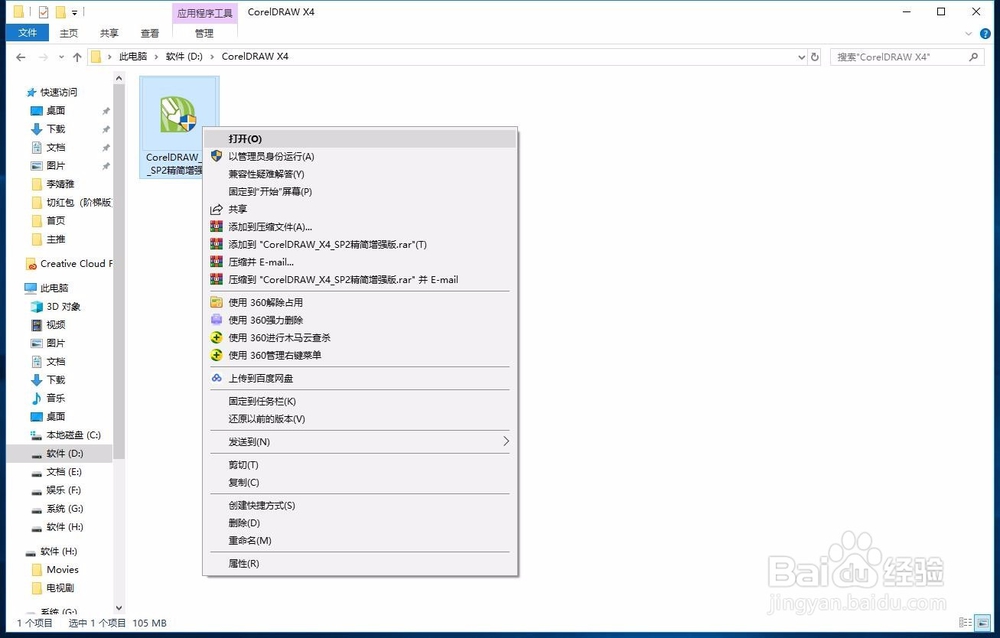This screenshot has width=1000, height=638.
Task: Choose 以管理员身份运行(A) in context menu
Action: (x=360, y=156)
